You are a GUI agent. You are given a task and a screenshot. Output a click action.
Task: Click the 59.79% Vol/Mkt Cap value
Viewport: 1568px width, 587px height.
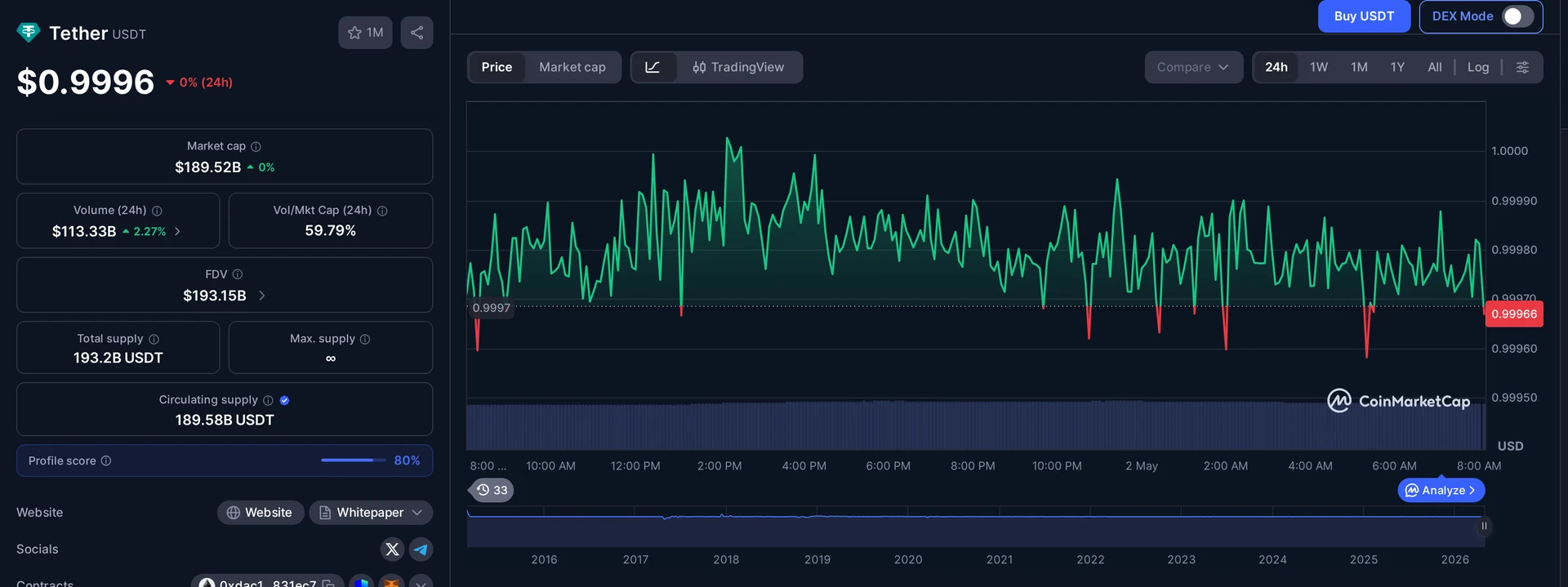point(331,231)
